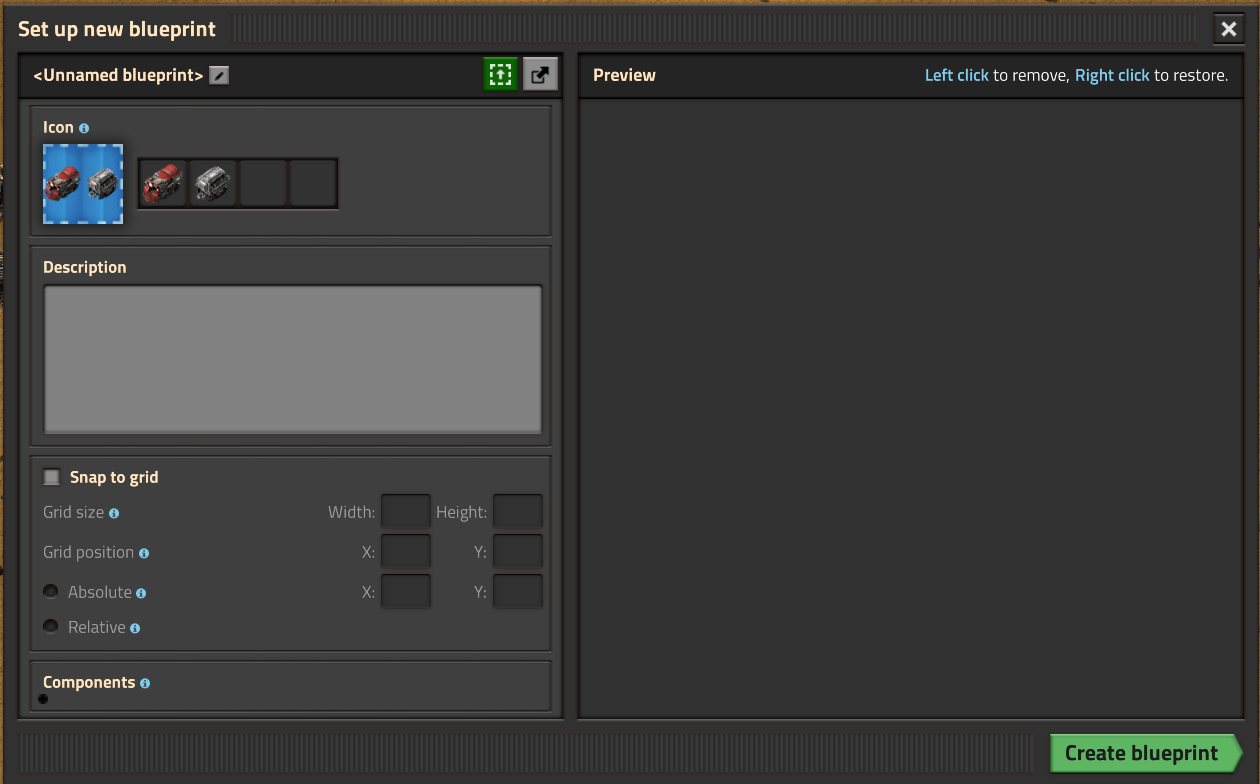Image resolution: width=1260 pixels, height=784 pixels.
Task: Click the info icon beside Absolute
Action: [x=141, y=593]
